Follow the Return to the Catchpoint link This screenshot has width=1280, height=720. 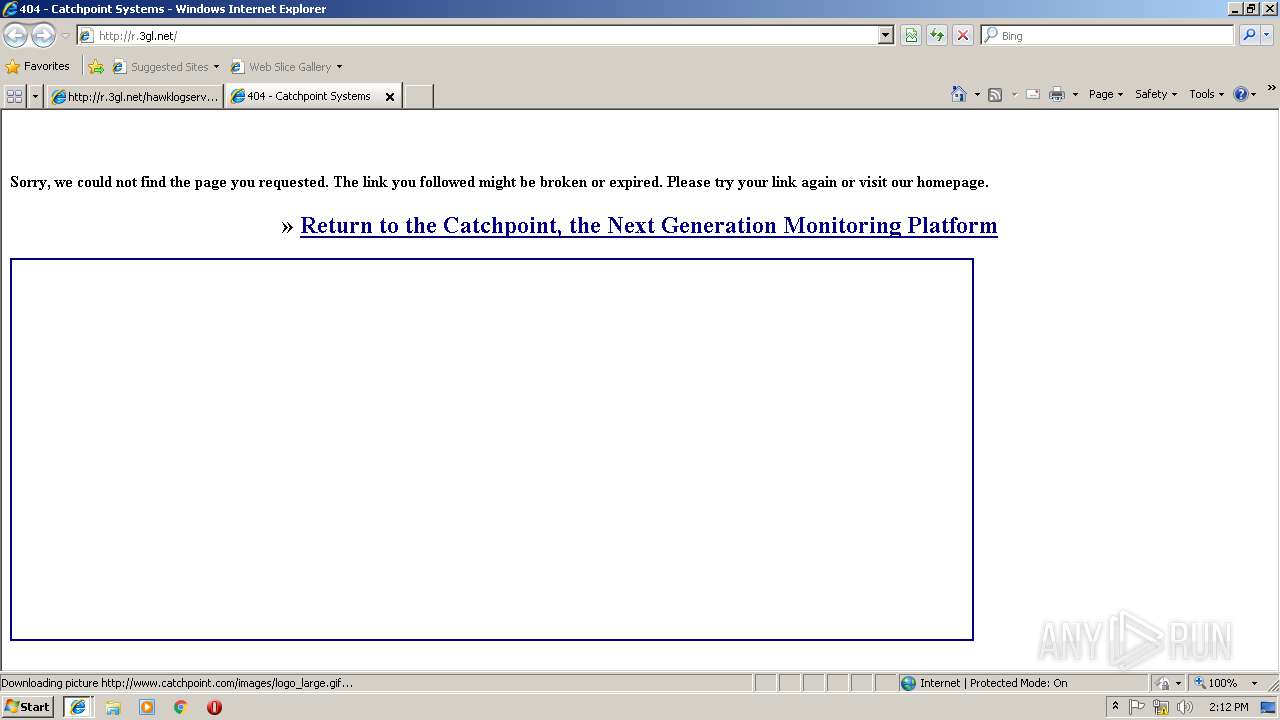648,225
